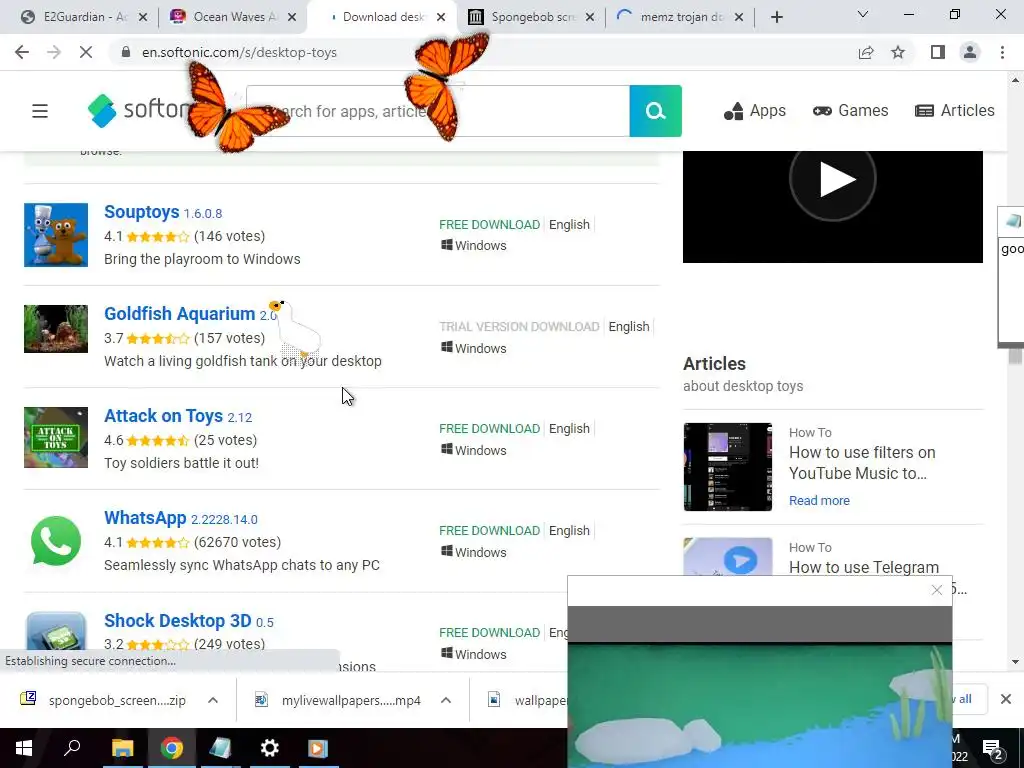Click the page scrollbar down arrow

pos(1016,662)
